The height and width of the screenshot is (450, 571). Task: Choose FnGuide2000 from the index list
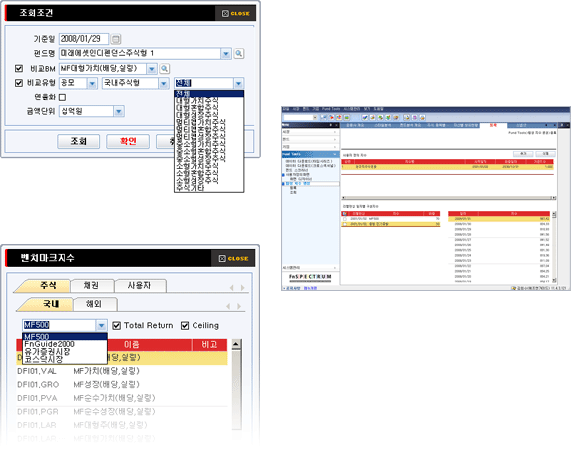point(50,344)
